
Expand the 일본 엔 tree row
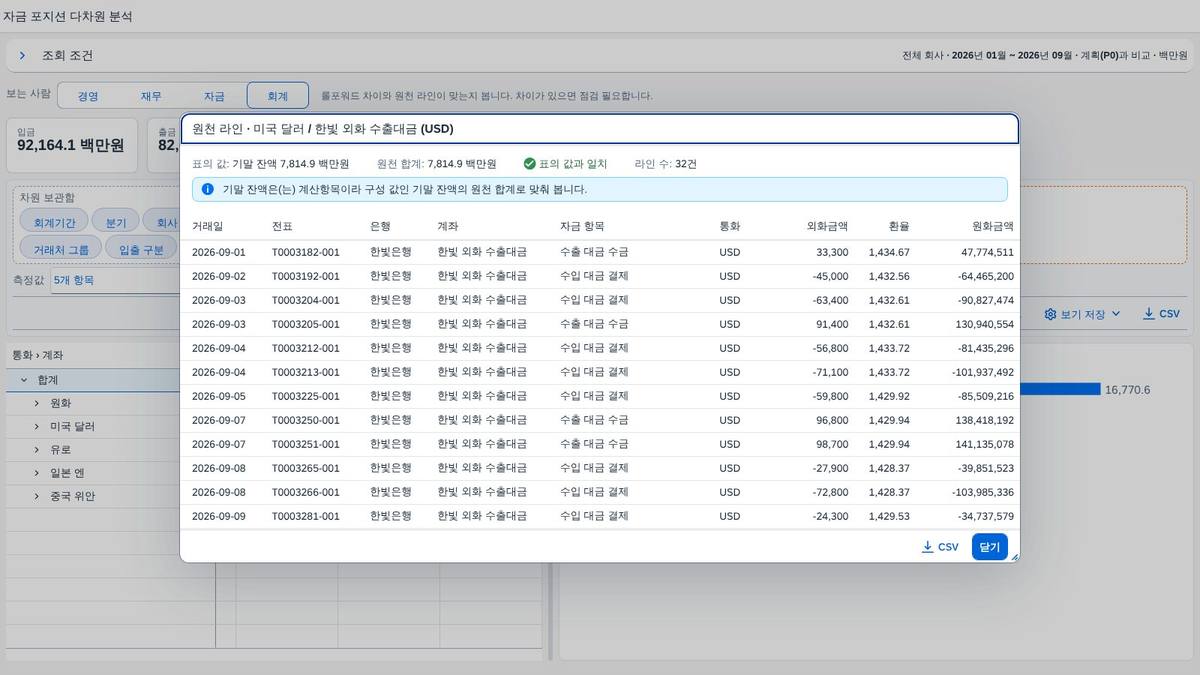(x=37, y=473)
